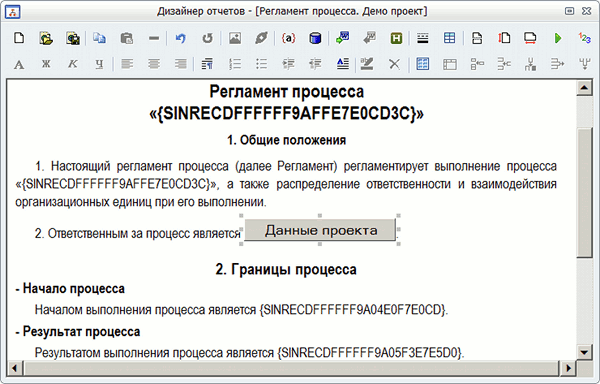Click the page break icon
This screenshot has width=600, height=384.
pyautogui.click(x=477, y=38)
